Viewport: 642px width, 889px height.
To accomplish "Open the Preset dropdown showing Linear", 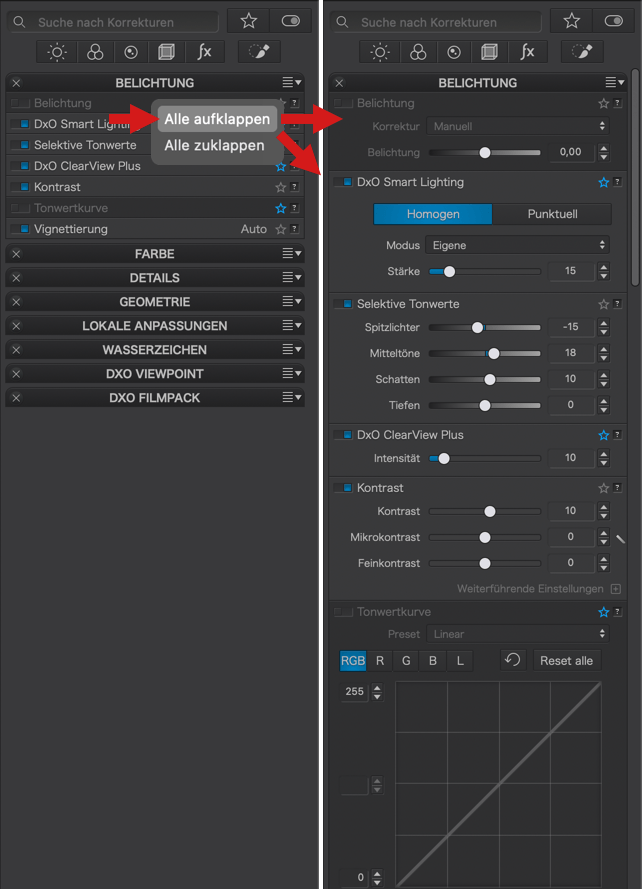I will (518, 634).
